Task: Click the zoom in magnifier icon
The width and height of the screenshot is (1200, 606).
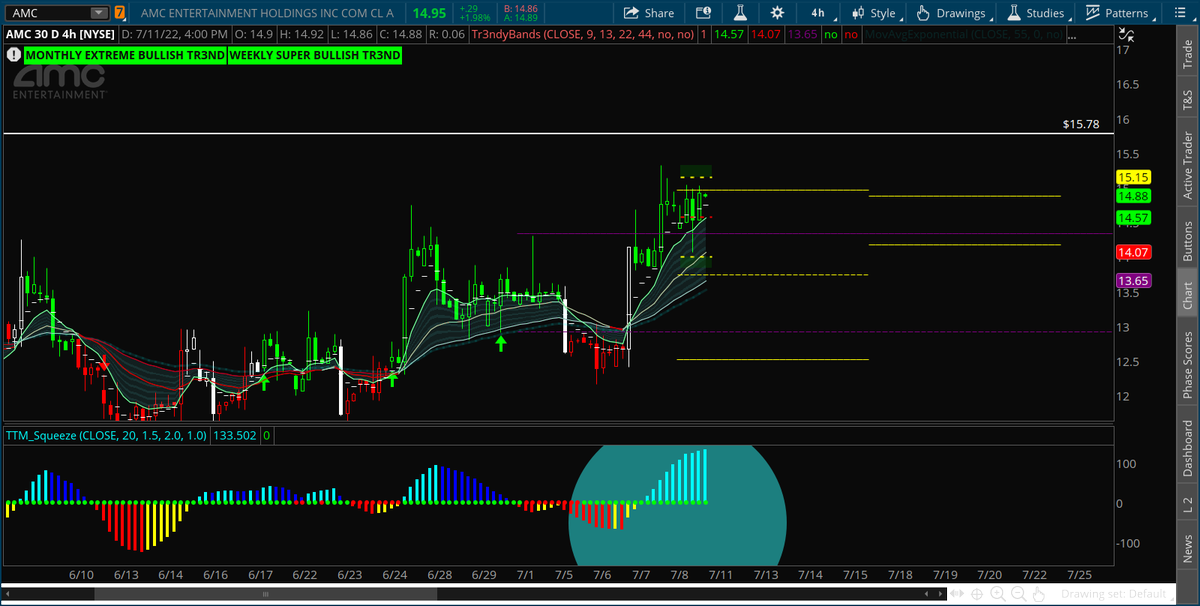Action: tap(999, 594)
